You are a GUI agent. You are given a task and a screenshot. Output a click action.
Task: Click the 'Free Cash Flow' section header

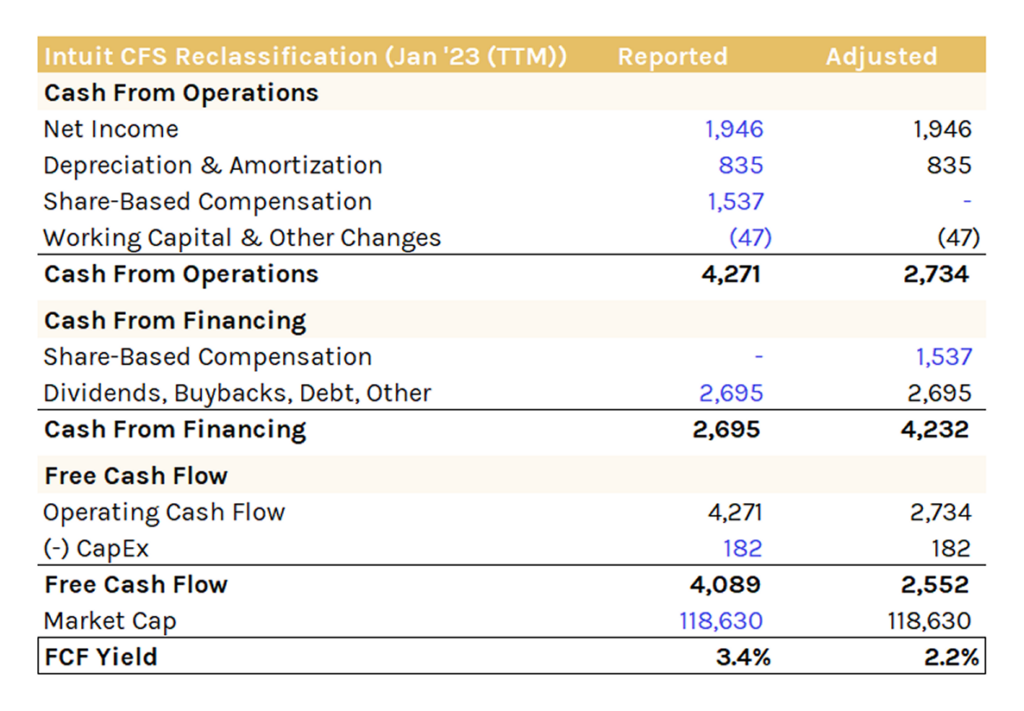(x=136, y=475)
